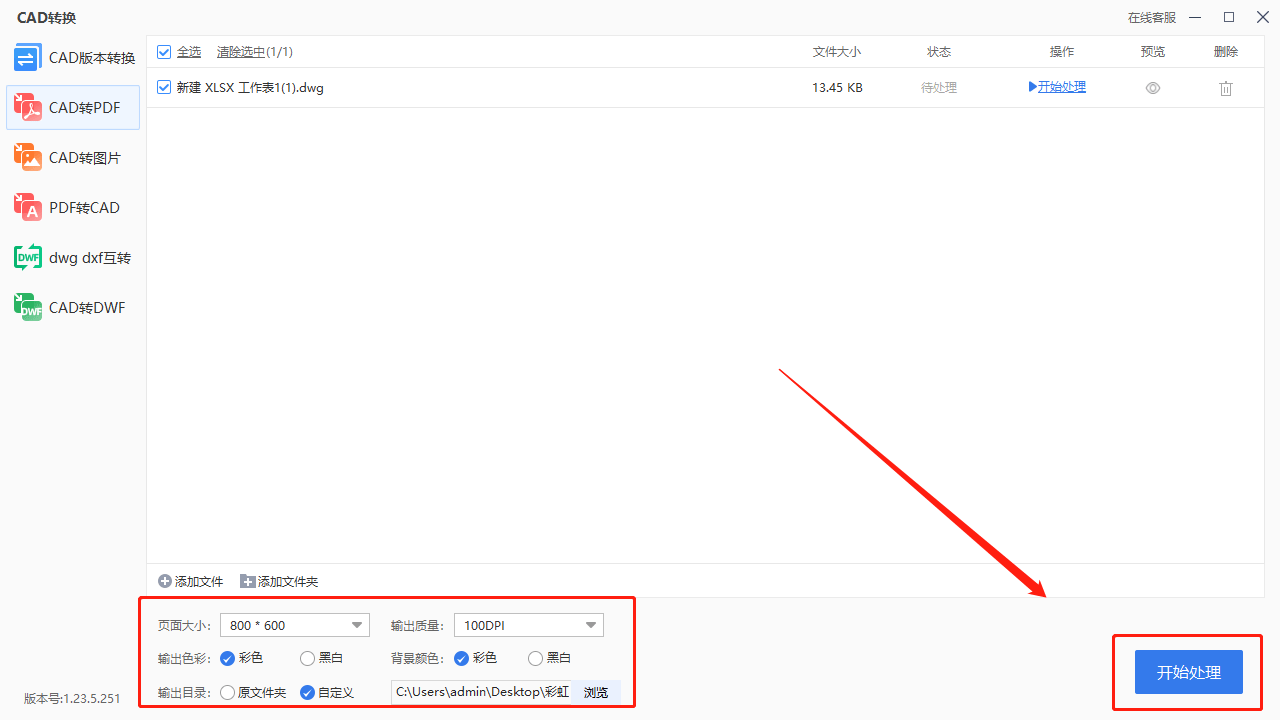The image size is (1280, 720).
Task: Click the output path field C:\Users\admin\Desktop
Action: click(x=481, y=692)
